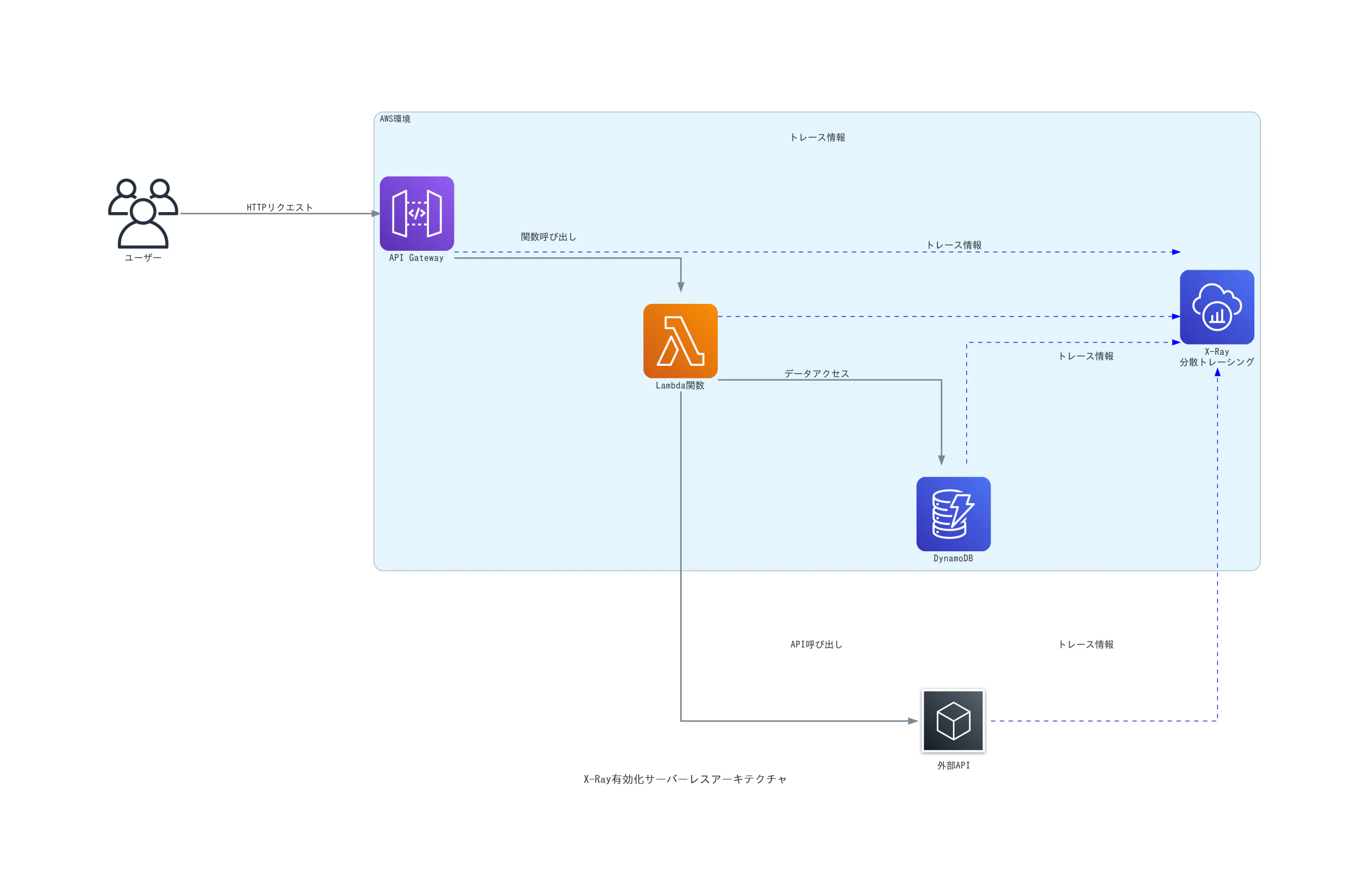Select the 外部API caption text
This screenshot has height=896, width=1372.
pyautogui.click(x=953, y=766)
